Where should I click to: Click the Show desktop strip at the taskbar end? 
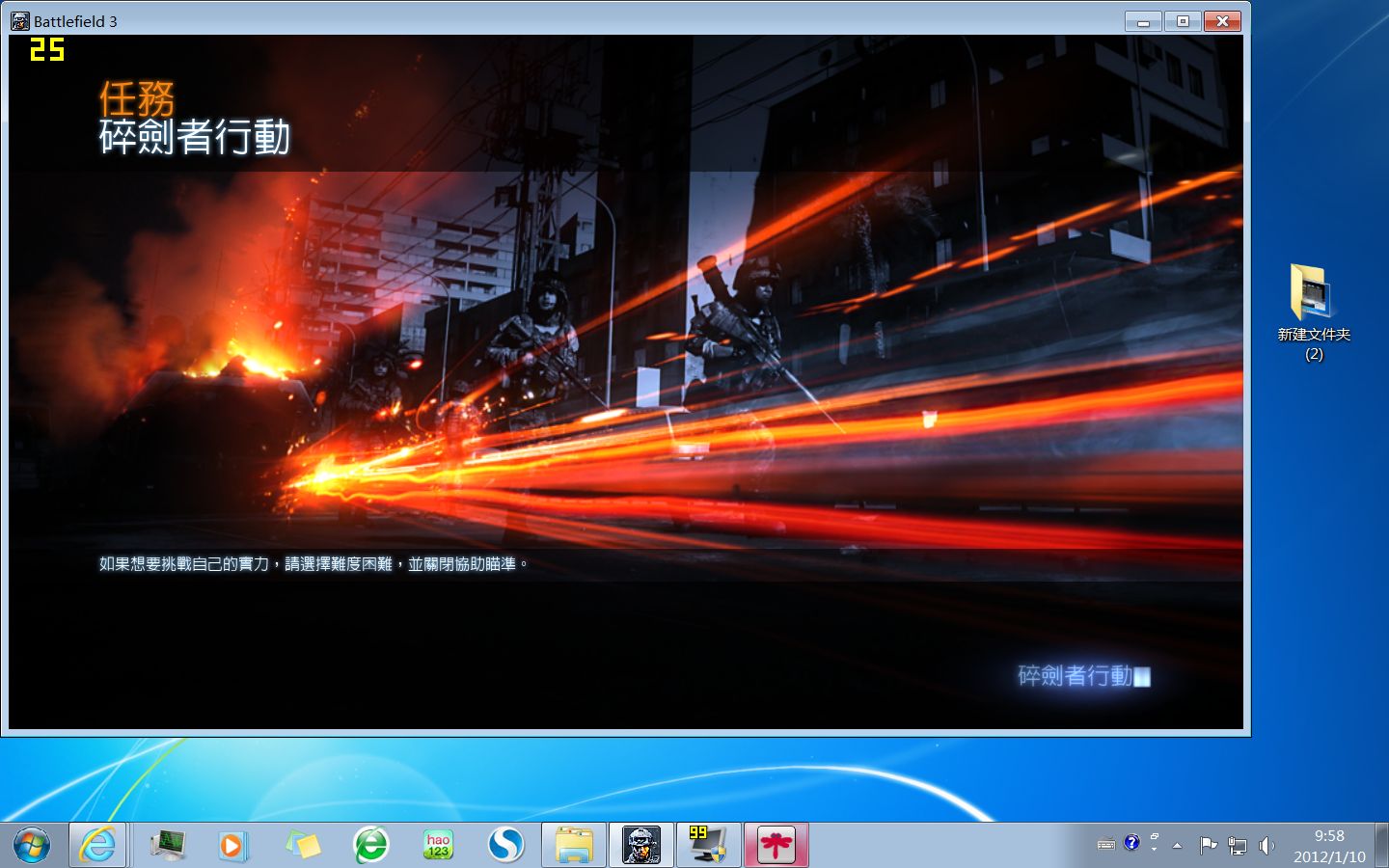coord(1381,846)
